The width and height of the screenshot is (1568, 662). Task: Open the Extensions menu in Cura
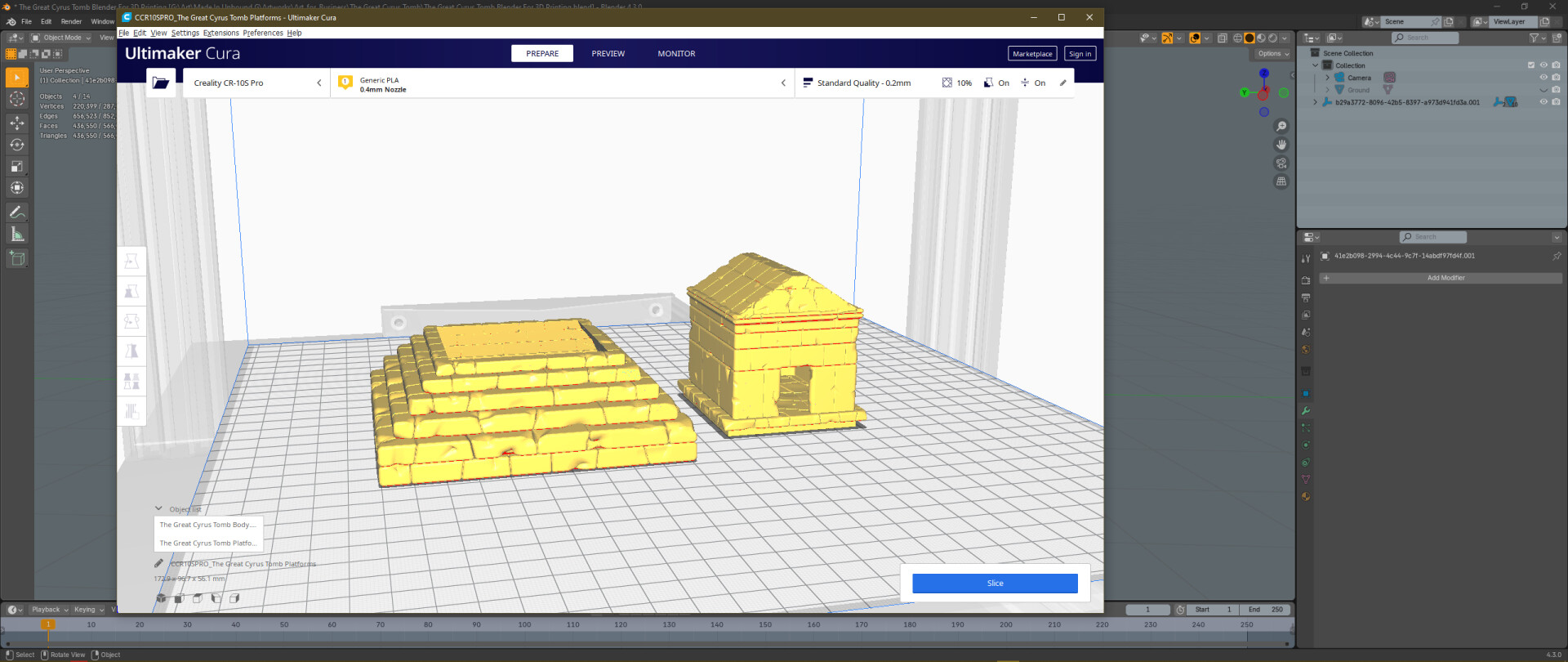(x=220, y=33)
